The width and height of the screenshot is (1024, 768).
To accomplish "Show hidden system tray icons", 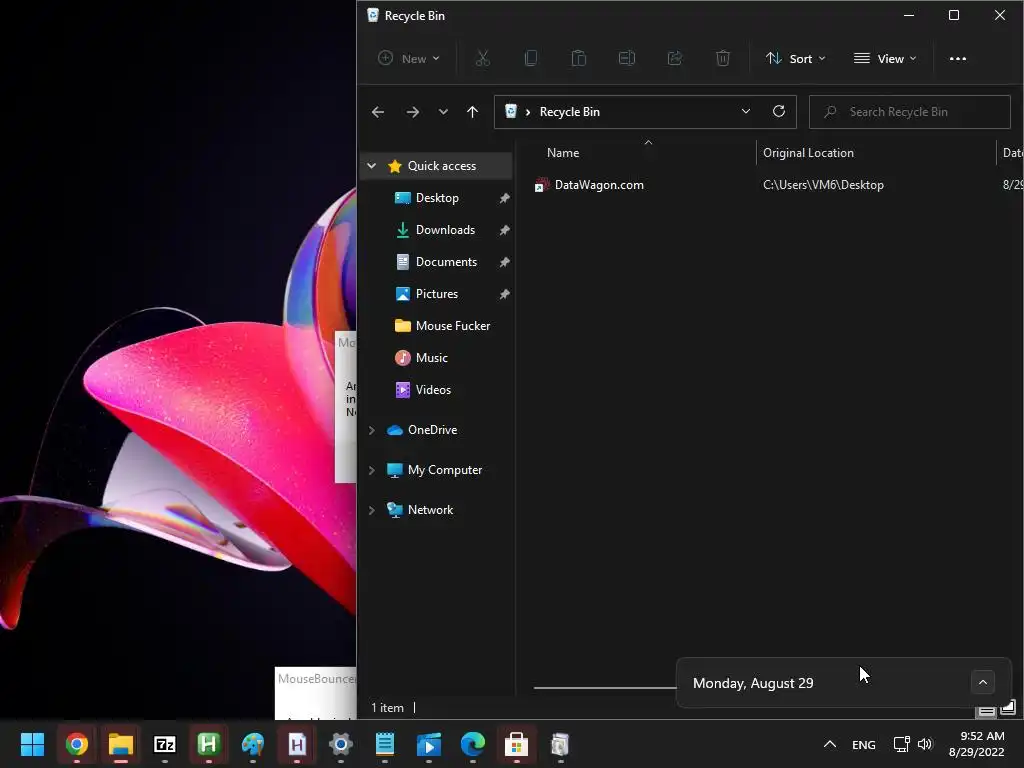I will click(829, 744).
